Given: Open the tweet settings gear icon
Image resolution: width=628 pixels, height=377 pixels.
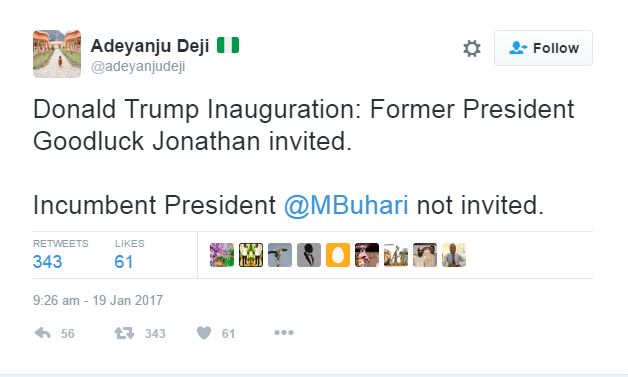Looking at the screenshot, I should 472,48.
